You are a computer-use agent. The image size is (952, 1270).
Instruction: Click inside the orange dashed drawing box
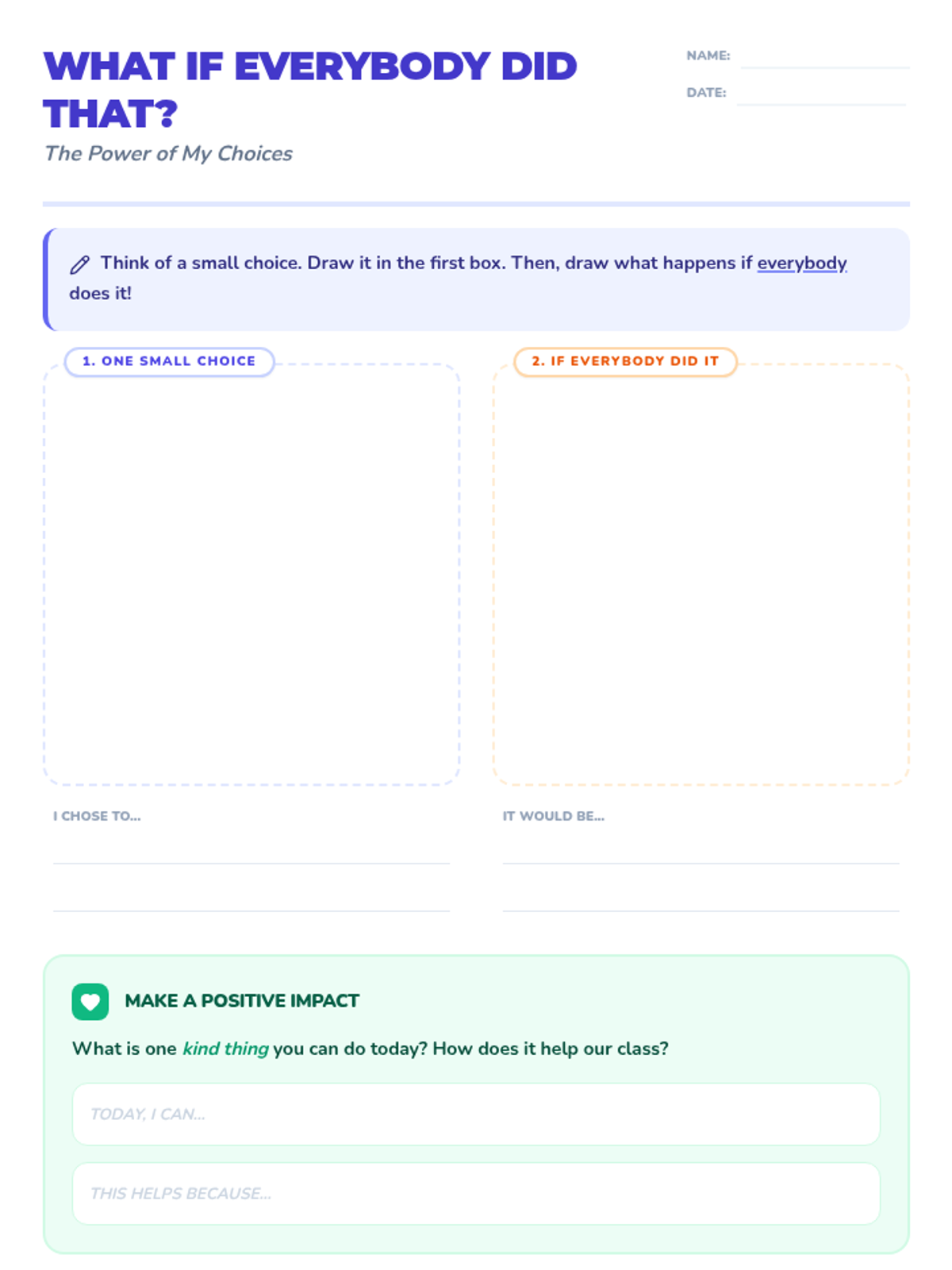pyautogui.click(x=701, y=575)
